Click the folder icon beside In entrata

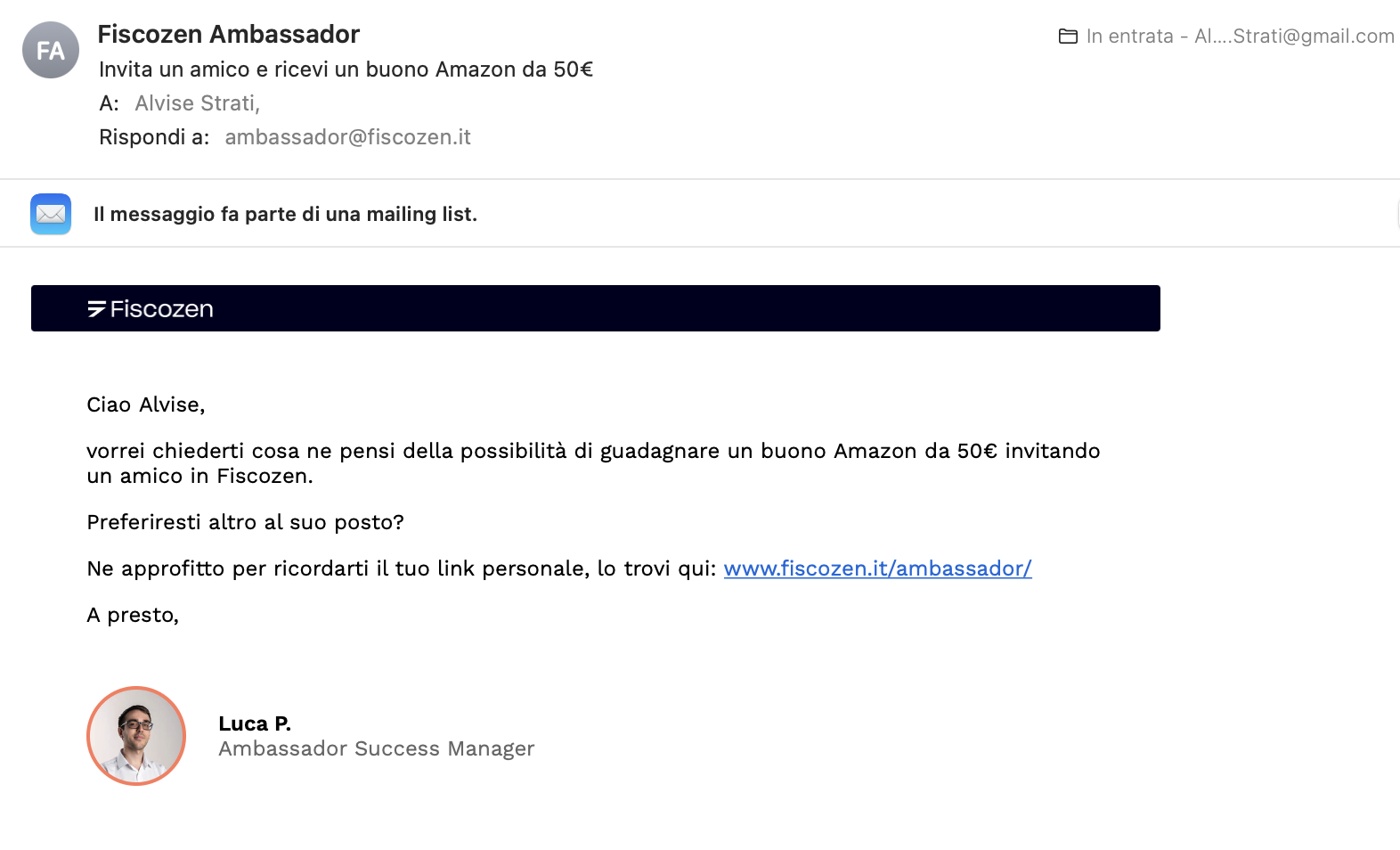1068,37
